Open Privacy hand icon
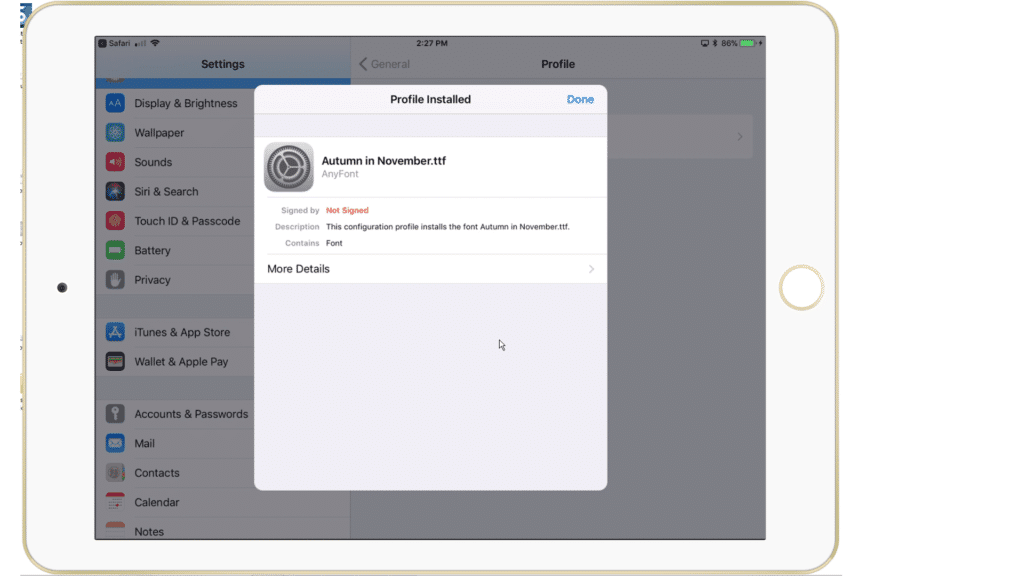 click(115, 280)
